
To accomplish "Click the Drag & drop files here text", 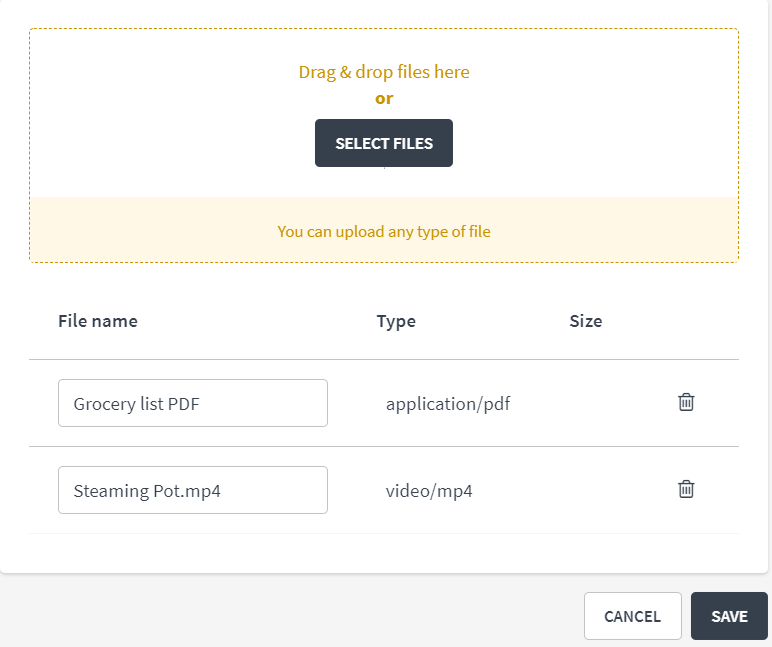I will (x=384, y=72).
